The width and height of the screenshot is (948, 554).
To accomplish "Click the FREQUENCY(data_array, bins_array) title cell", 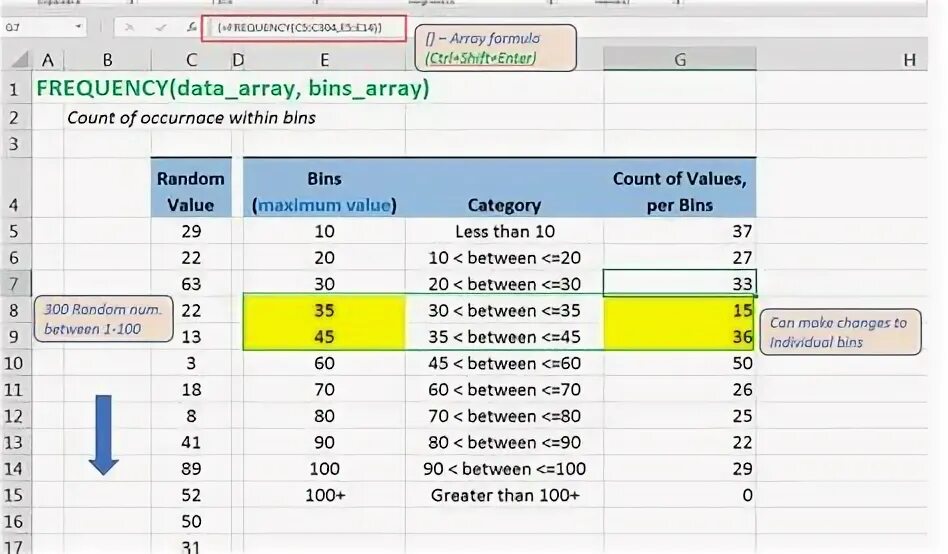I will 233,89.
